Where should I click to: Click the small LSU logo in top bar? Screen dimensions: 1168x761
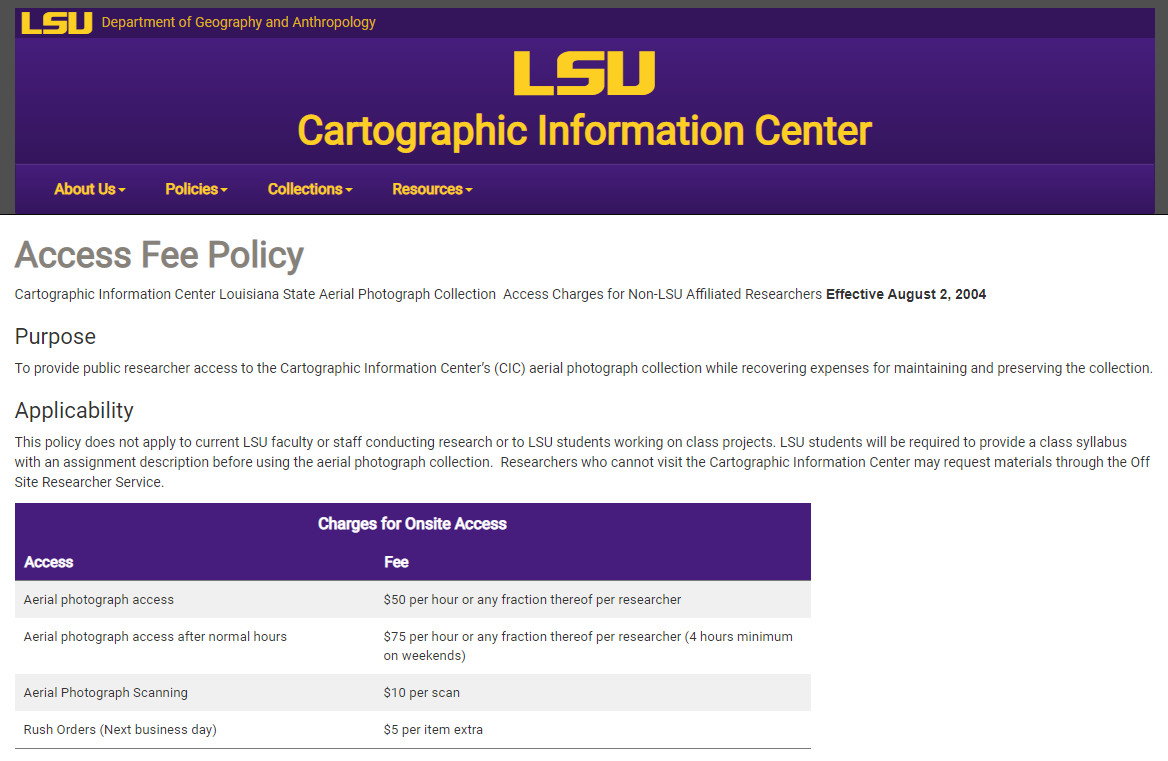pyautogui.click(x=57, y=23)
